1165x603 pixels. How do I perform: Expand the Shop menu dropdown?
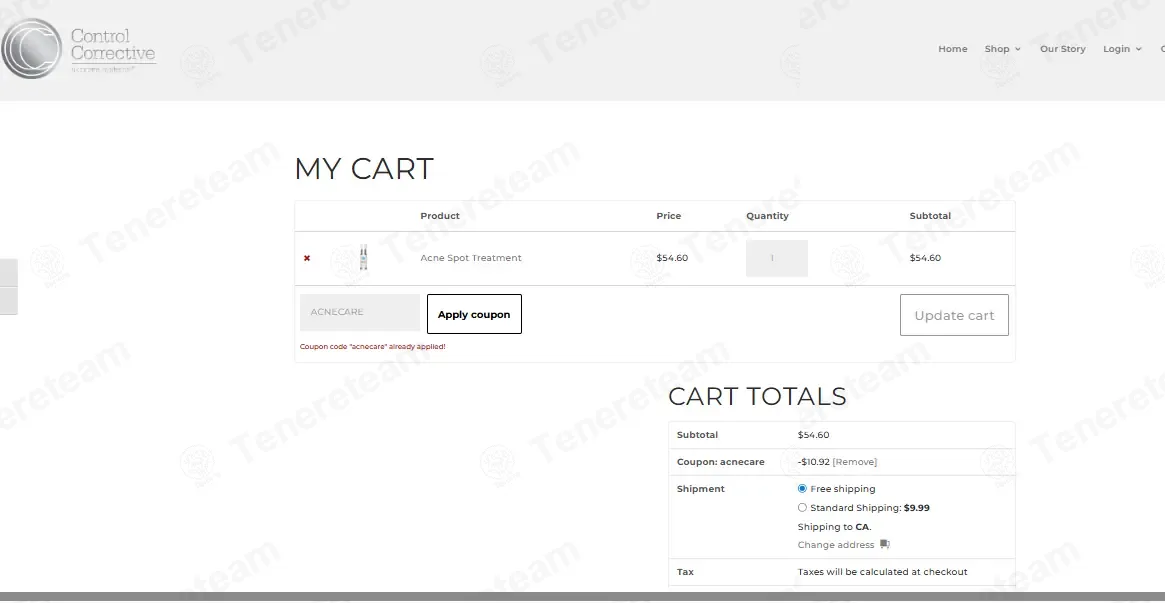[x=1002, y=49]
